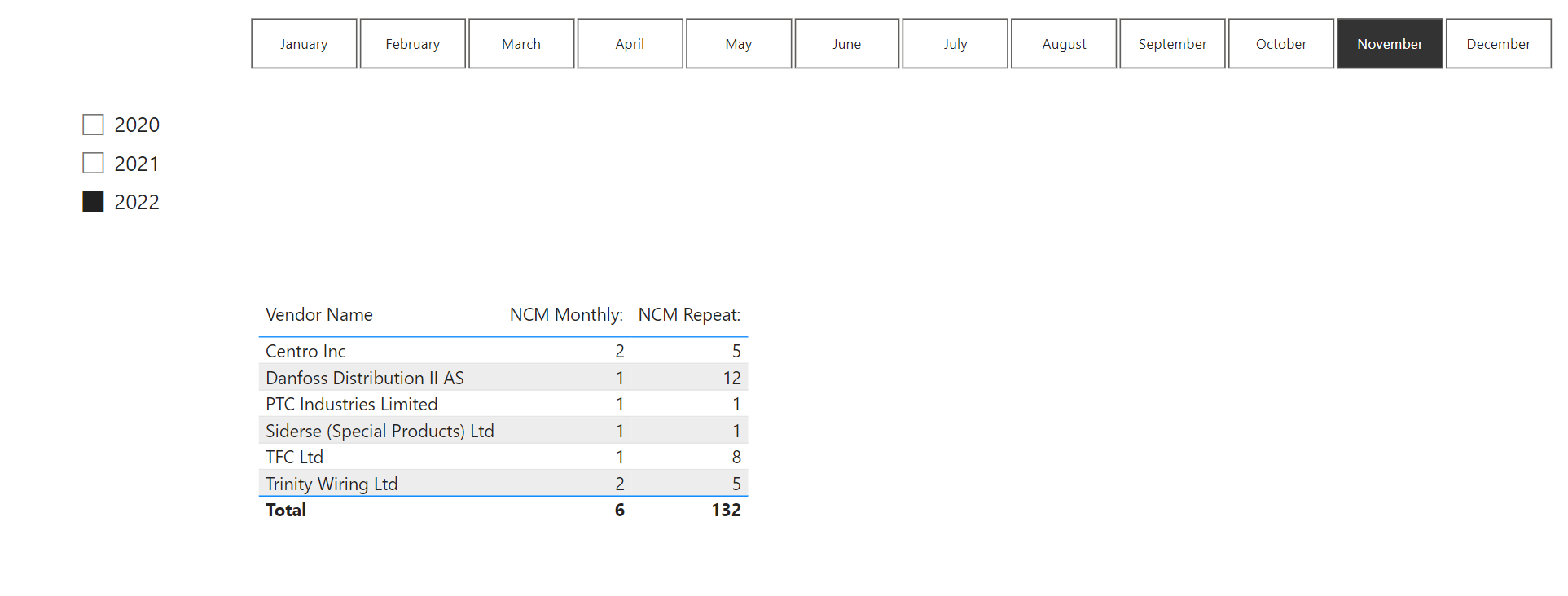This screenshot has width=1568, height=596.
Task: Choose the September slicer button
Action: tap(1173, 44)
